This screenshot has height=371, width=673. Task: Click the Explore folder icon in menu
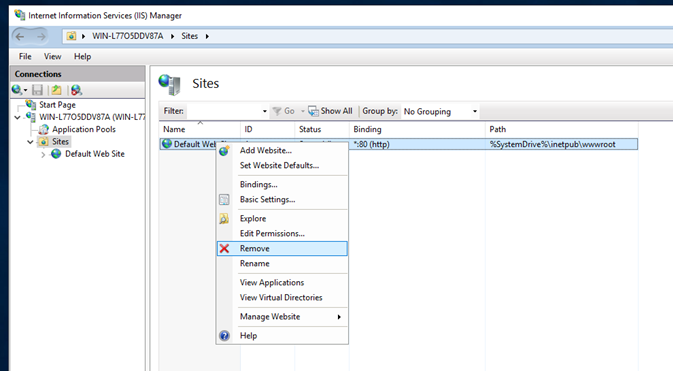coord(224,219)
